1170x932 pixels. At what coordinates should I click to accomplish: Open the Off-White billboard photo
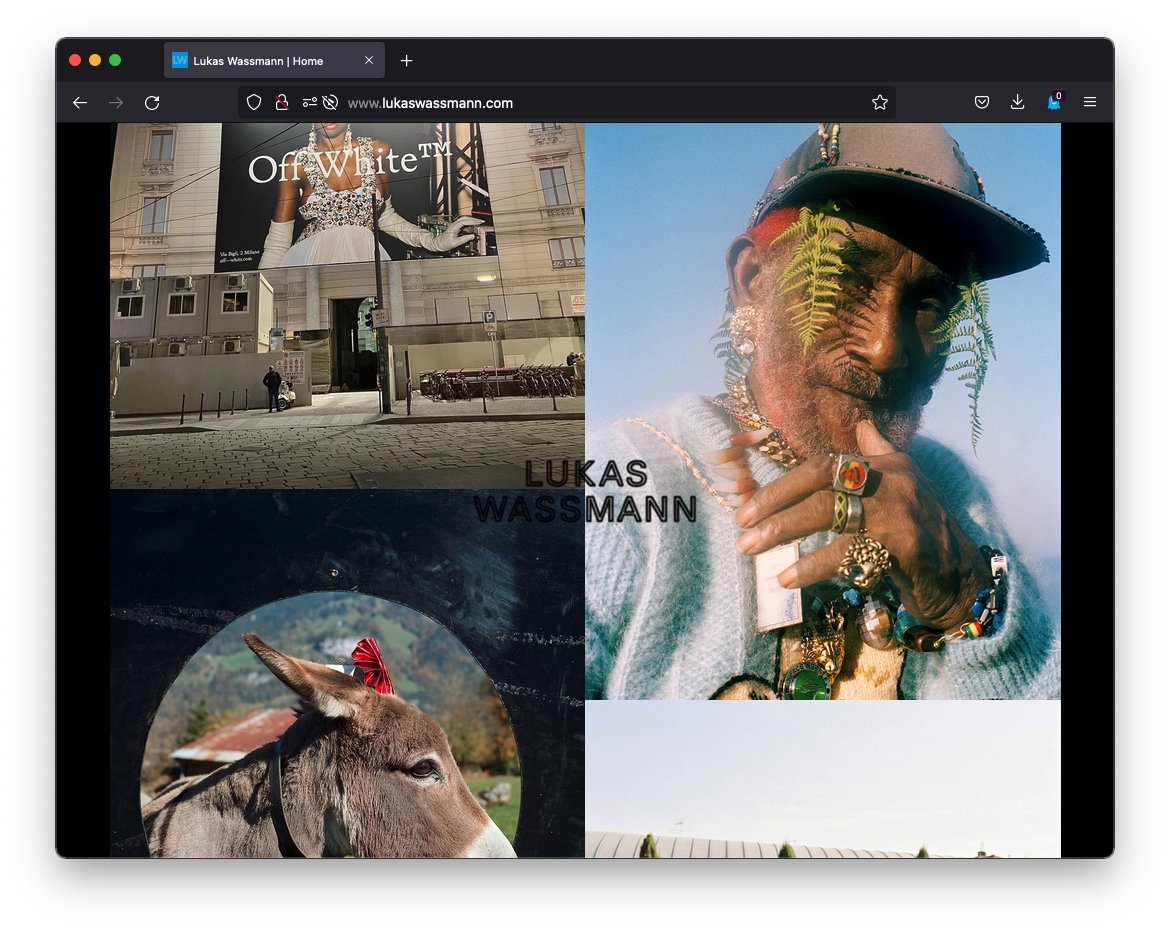tap(347, 306)
